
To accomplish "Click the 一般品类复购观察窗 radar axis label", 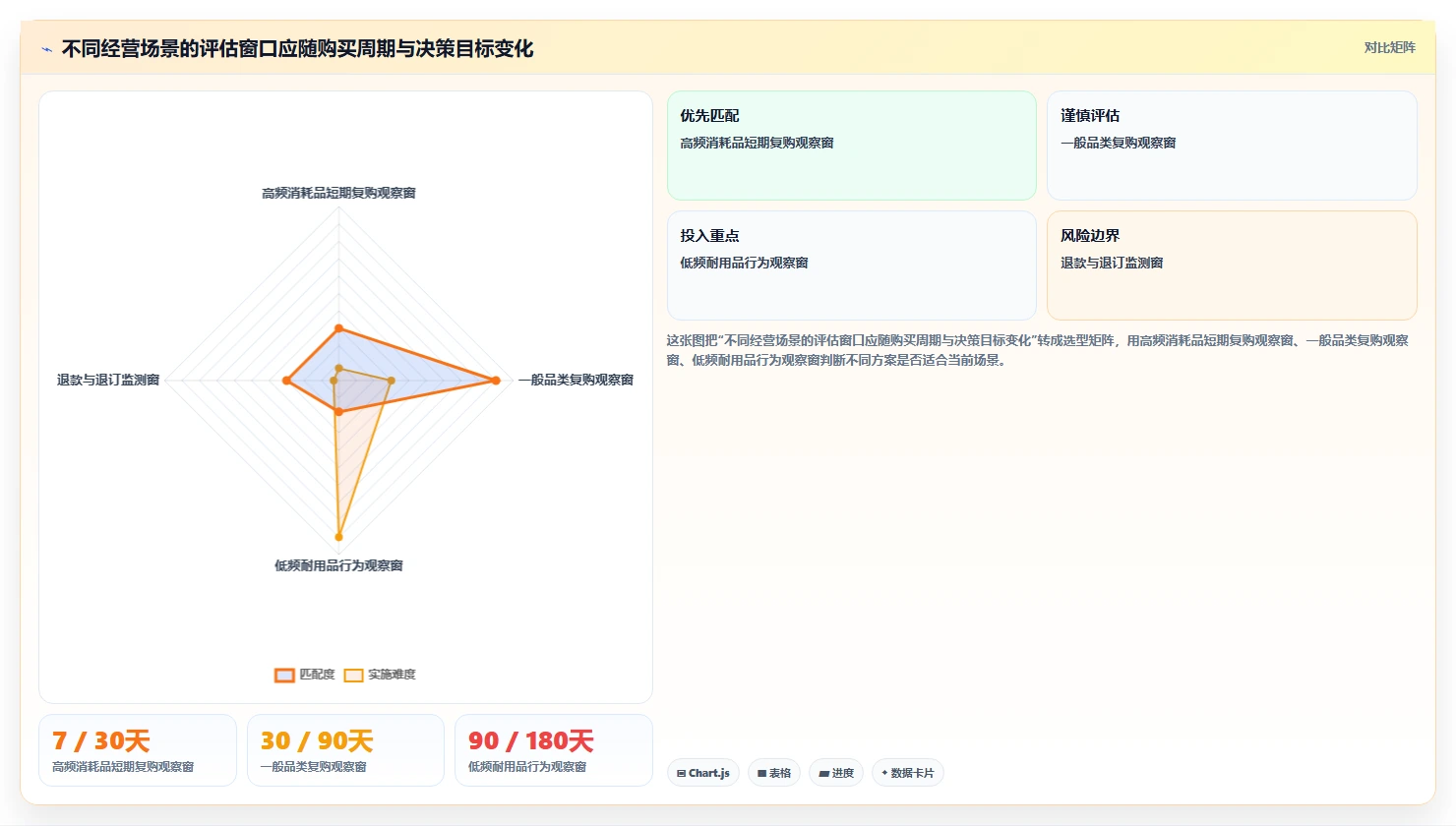I will tap(576, 380).
